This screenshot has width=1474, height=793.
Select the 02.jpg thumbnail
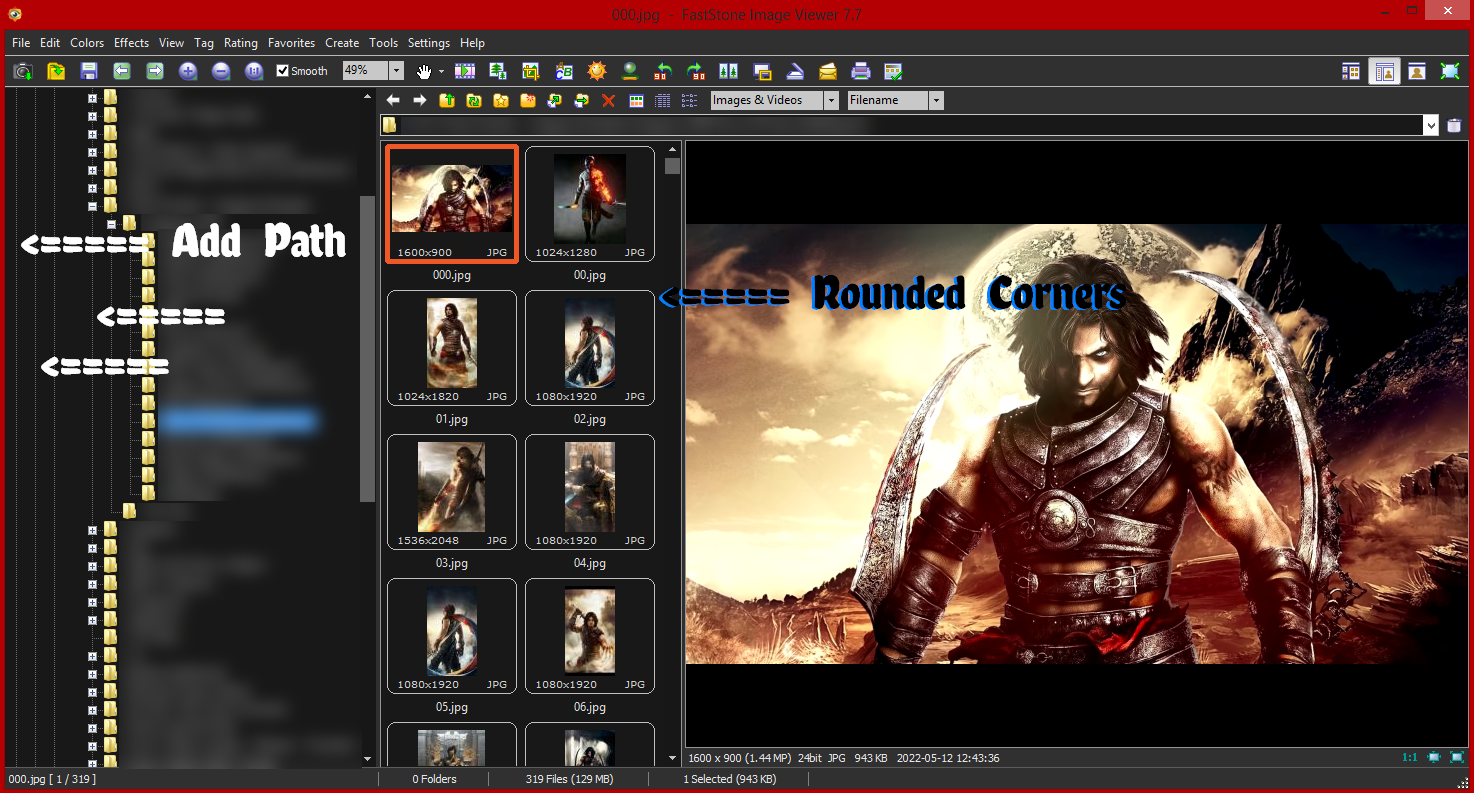click(590, 348)
